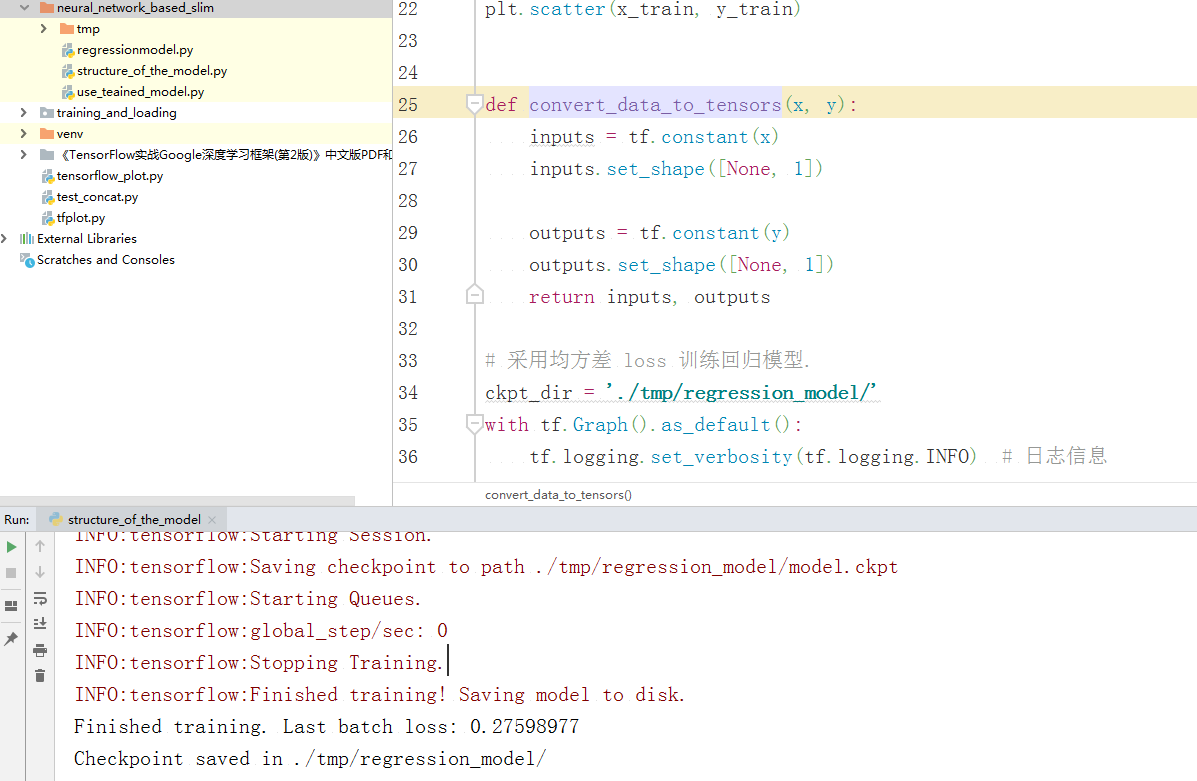Image resolution: width=1197 pixels, height=781 pixels.
Task: Toggle soft-wrap in the run console
Action: click(x=38, y=599)
